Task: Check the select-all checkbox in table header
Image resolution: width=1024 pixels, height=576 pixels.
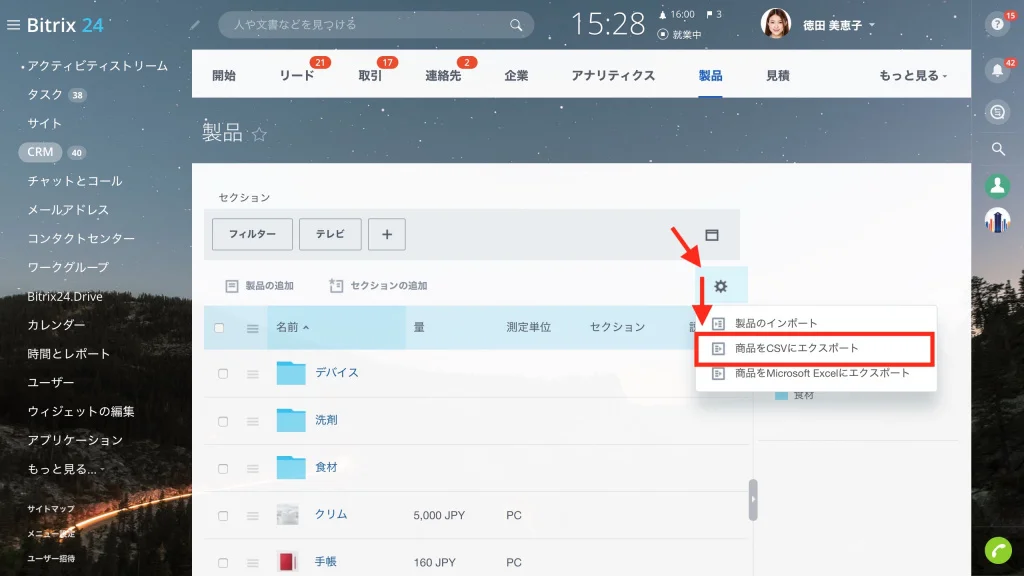Action: point(219,328)
